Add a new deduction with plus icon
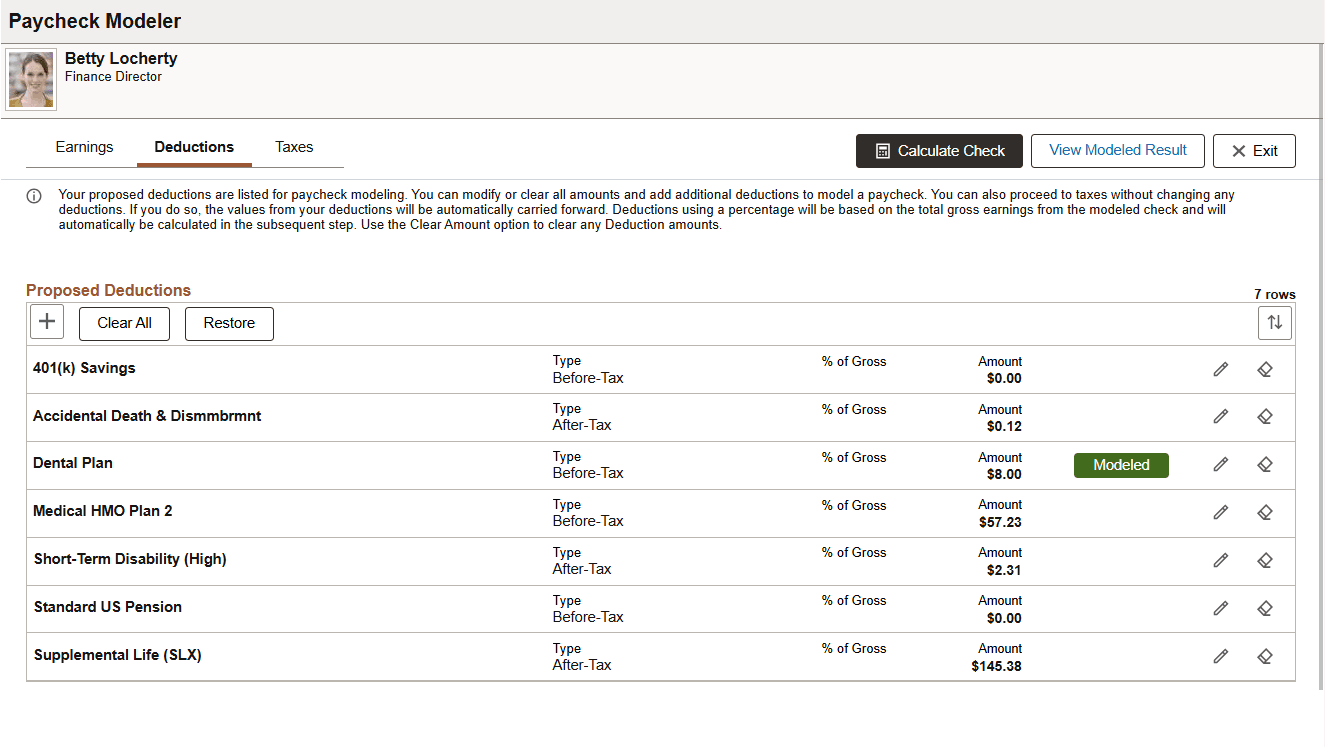Viewport: 1325px width, 747px height. click(47, 323)
